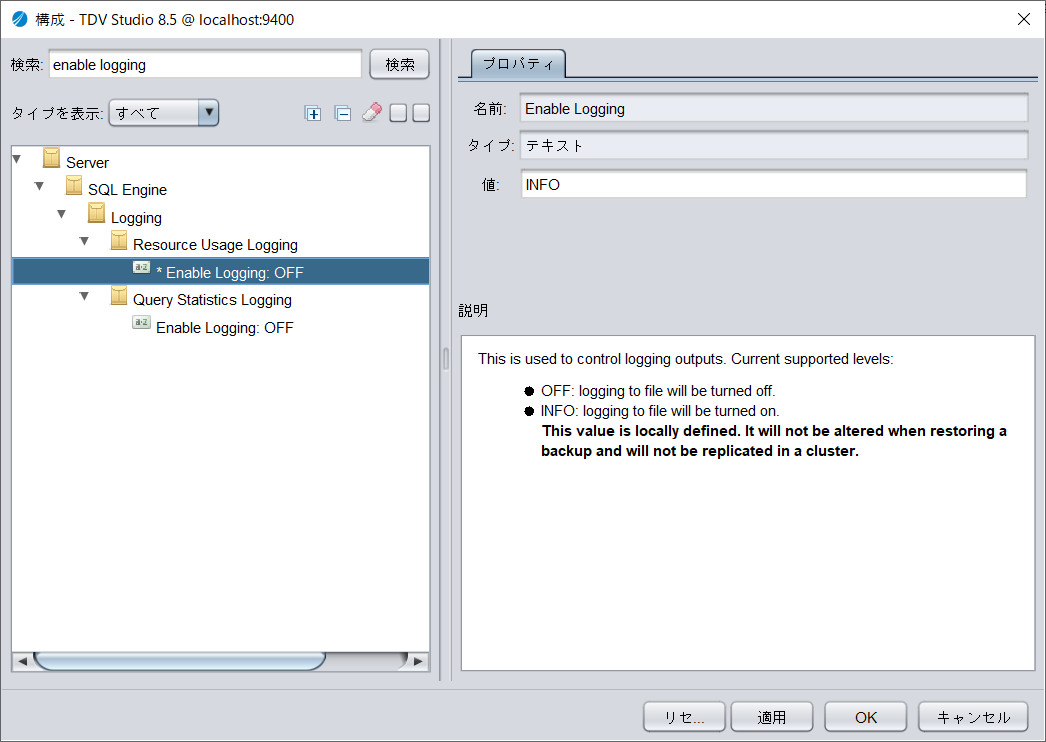This screenshot has height=742, width=1046.
Task: Click the SQL Engine folder icon
Action: pos(74,186)
